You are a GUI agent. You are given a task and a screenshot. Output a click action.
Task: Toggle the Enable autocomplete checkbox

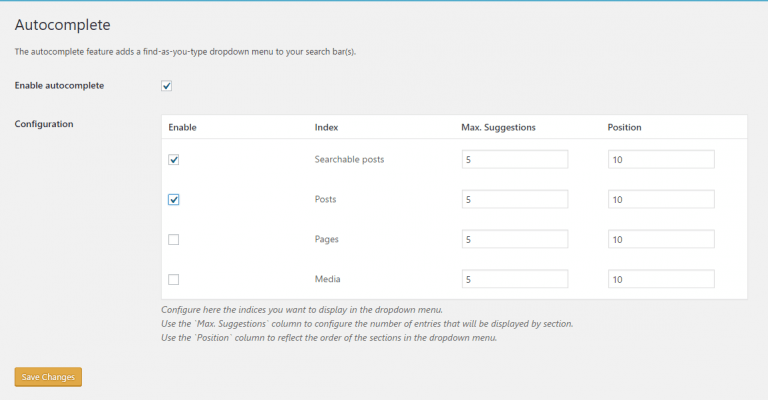click(x=167, y=86)
